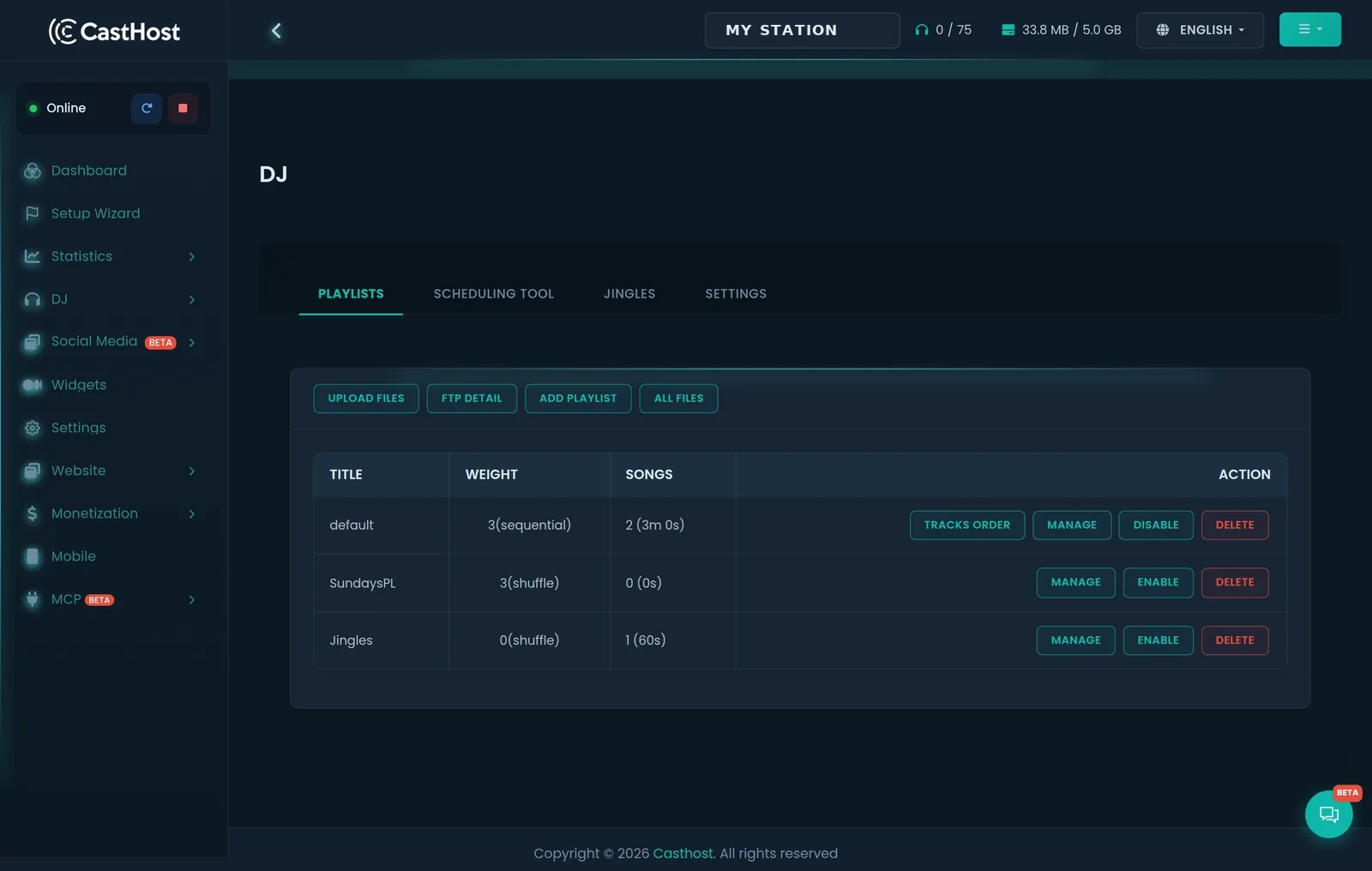This screenshot has width=1372, height=871.
Task: Click the Dashboard sidebar icon
Action: pos(33,171)
